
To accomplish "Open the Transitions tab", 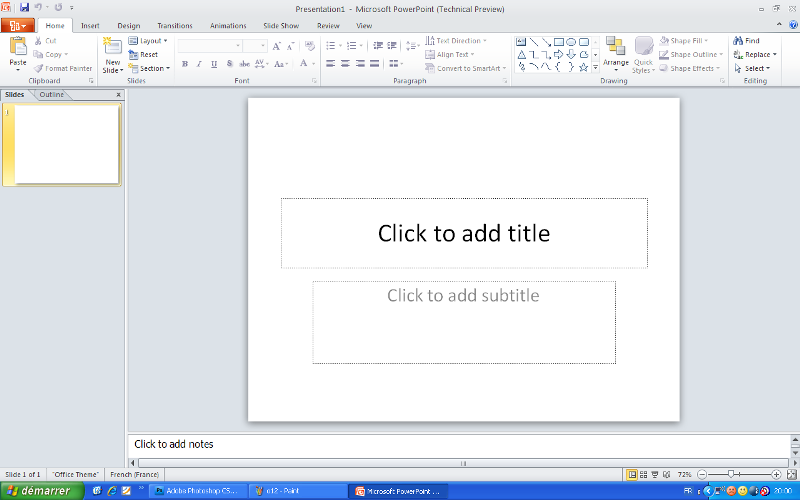I will 175,26.
